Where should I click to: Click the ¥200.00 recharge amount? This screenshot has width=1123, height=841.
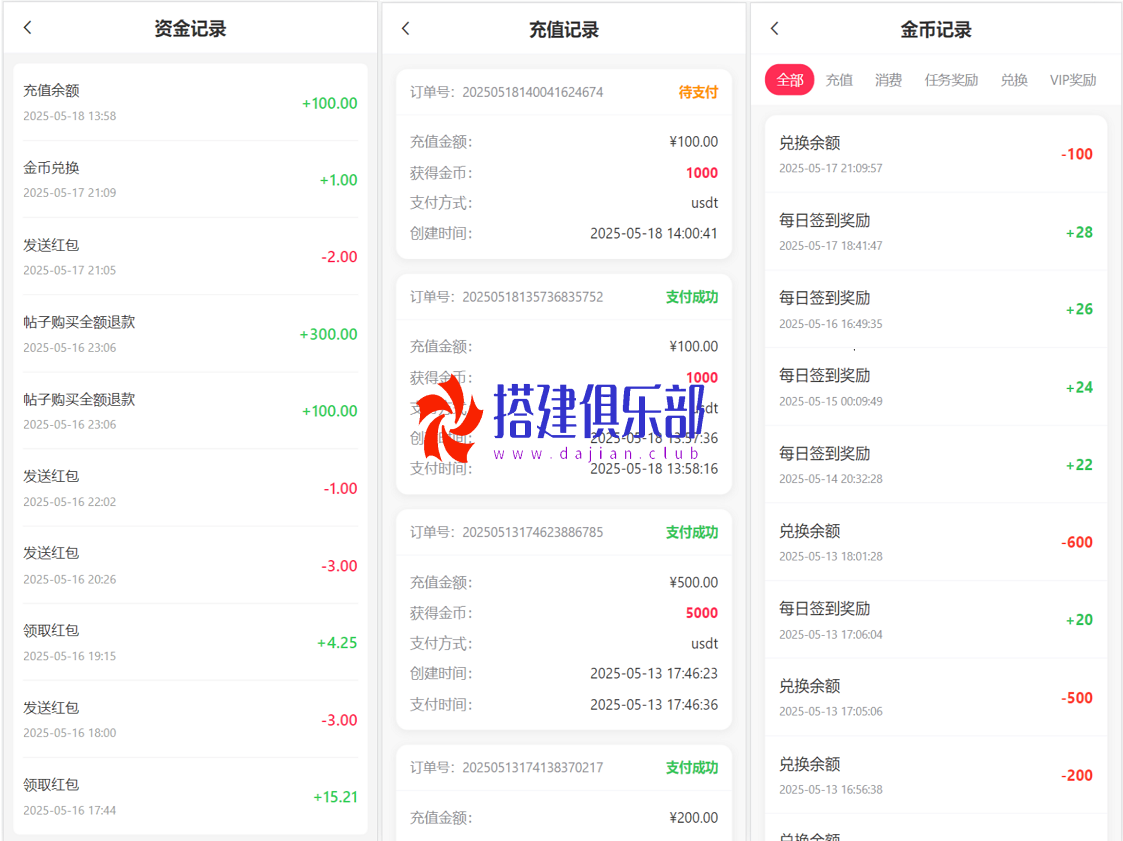693,818
